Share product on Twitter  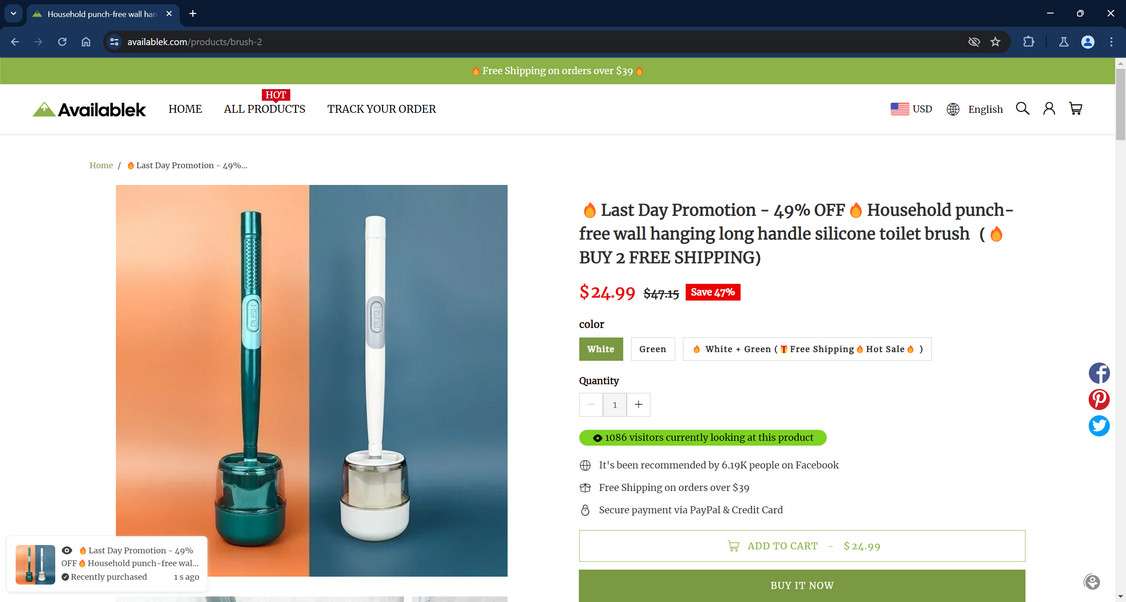coord(1099,426)
